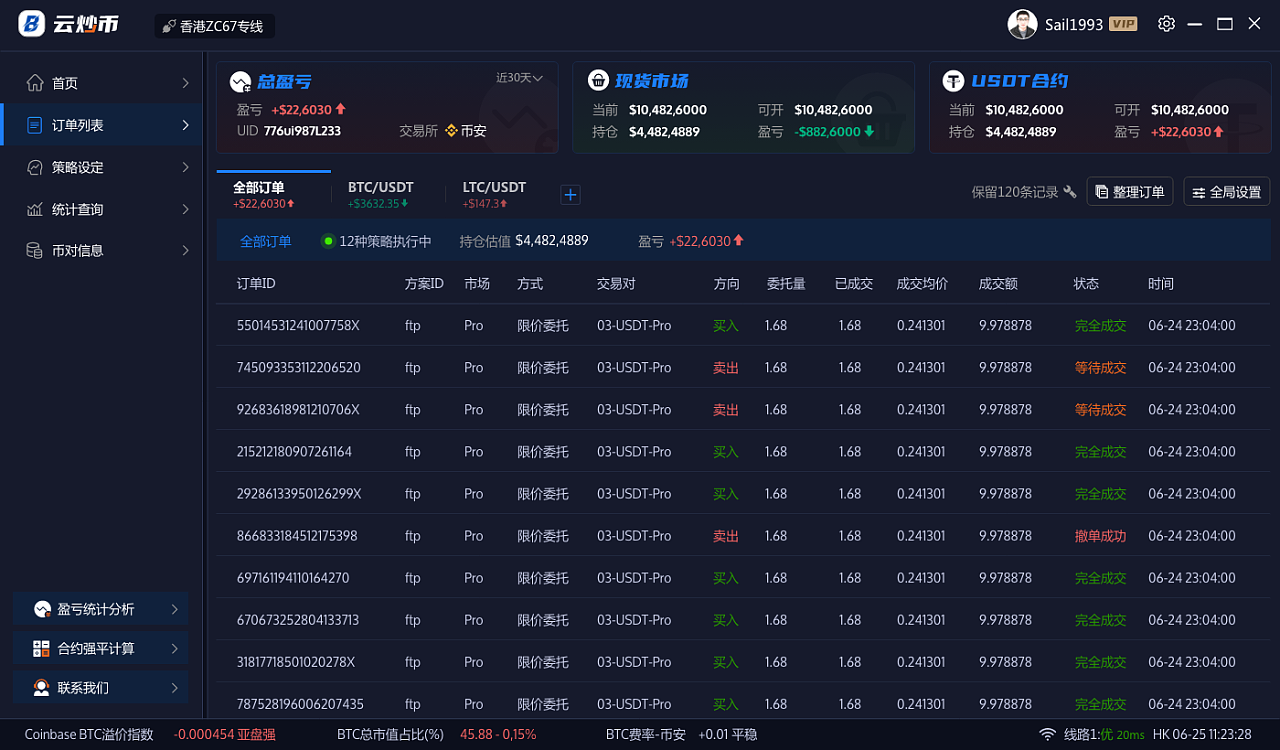Click the 时间 column header
The image size is (1280, 750).
1161,284
